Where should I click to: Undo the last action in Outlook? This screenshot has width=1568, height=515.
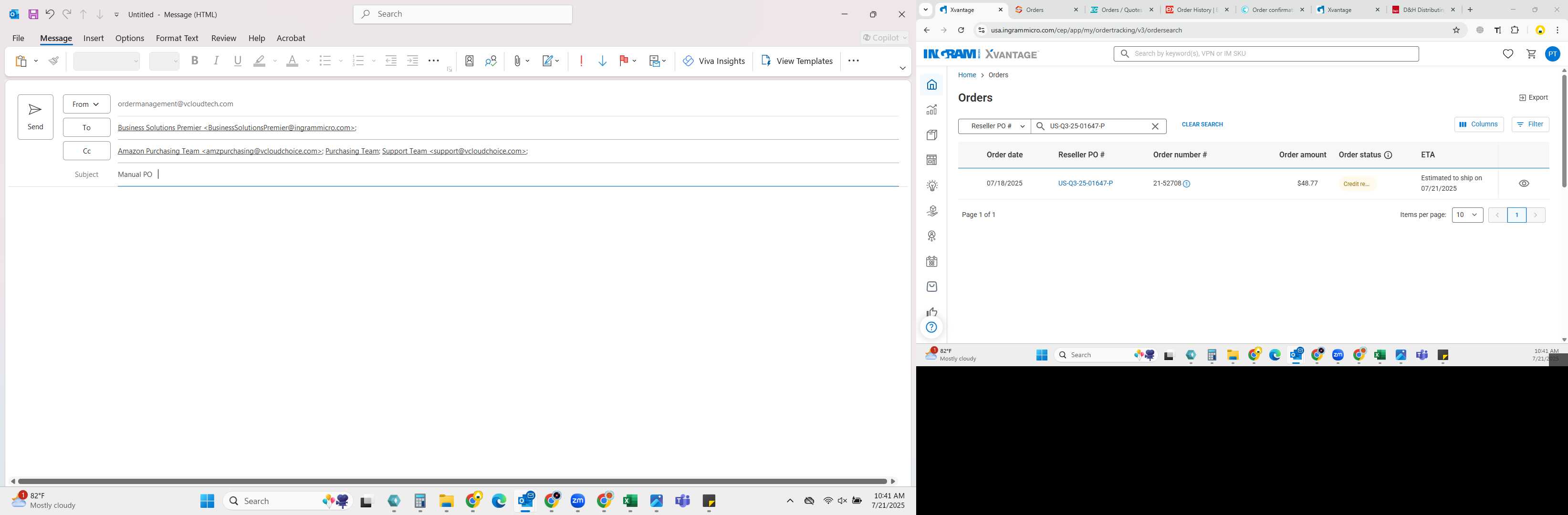click(x=50, y=14)
